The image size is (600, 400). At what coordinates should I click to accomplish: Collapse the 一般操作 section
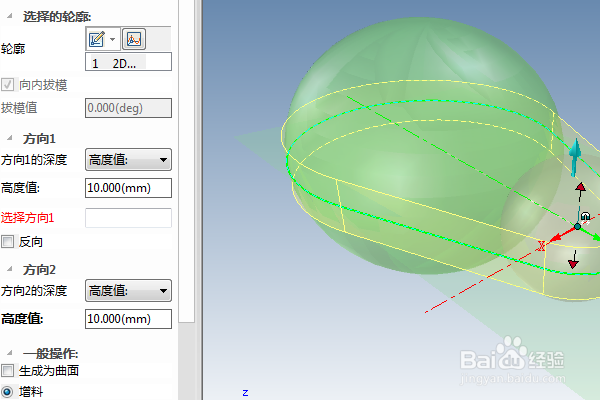10,353
